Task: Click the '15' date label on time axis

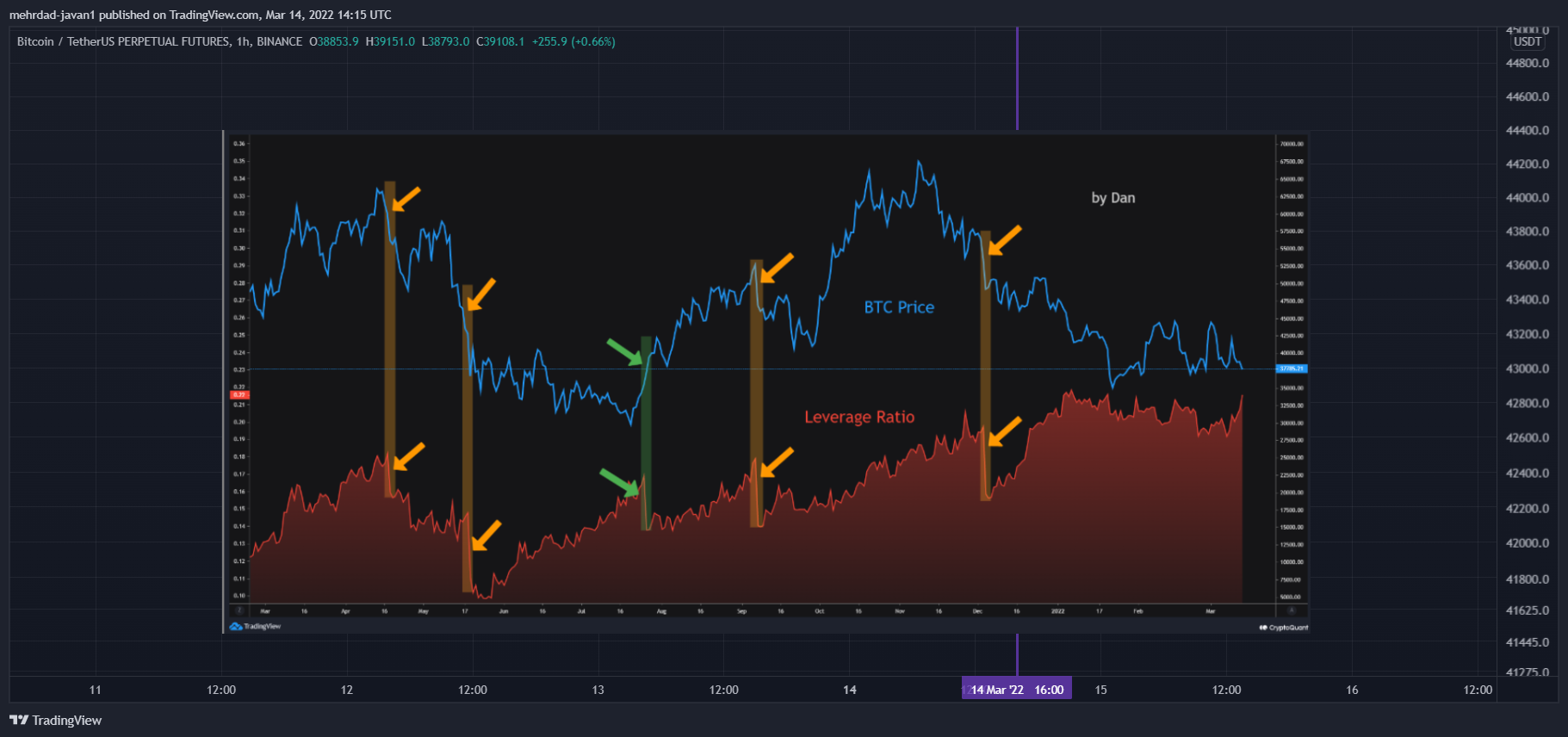Action: coord(1100,690)
